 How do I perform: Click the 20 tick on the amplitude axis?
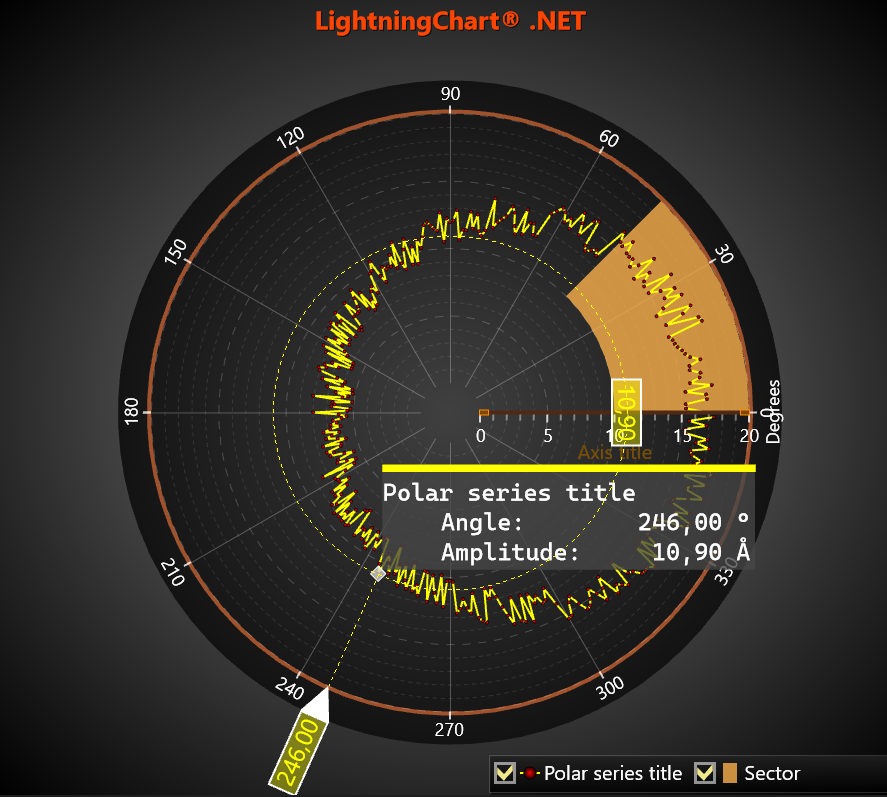(749, 436)
